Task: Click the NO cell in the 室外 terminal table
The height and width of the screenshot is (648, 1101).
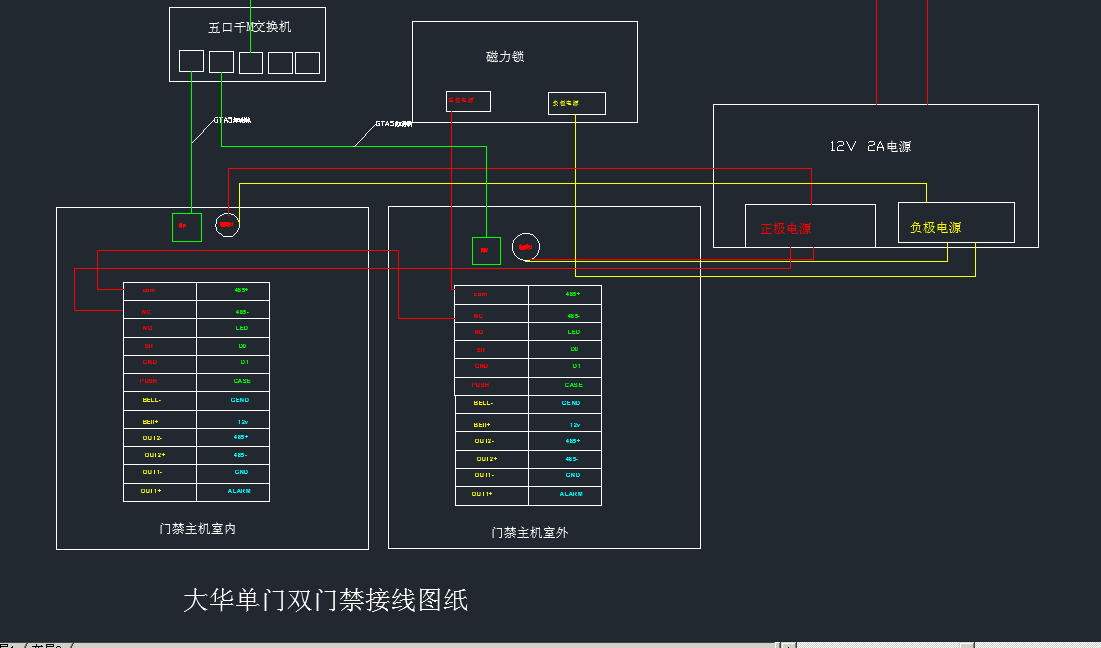Action: coord(492,332)
